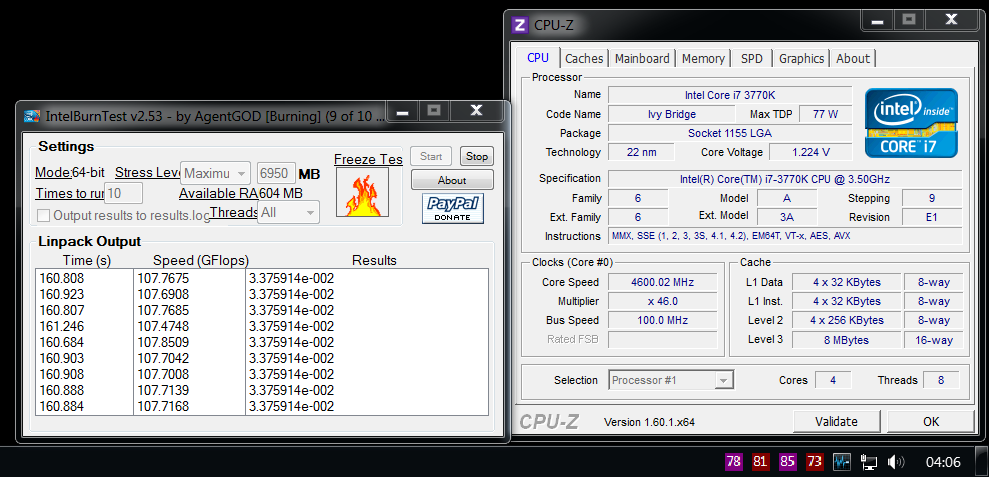Screen dimensions: 989x477
Task: Click the CPU-Z purple Z title icon
Action: click(520, 24)
